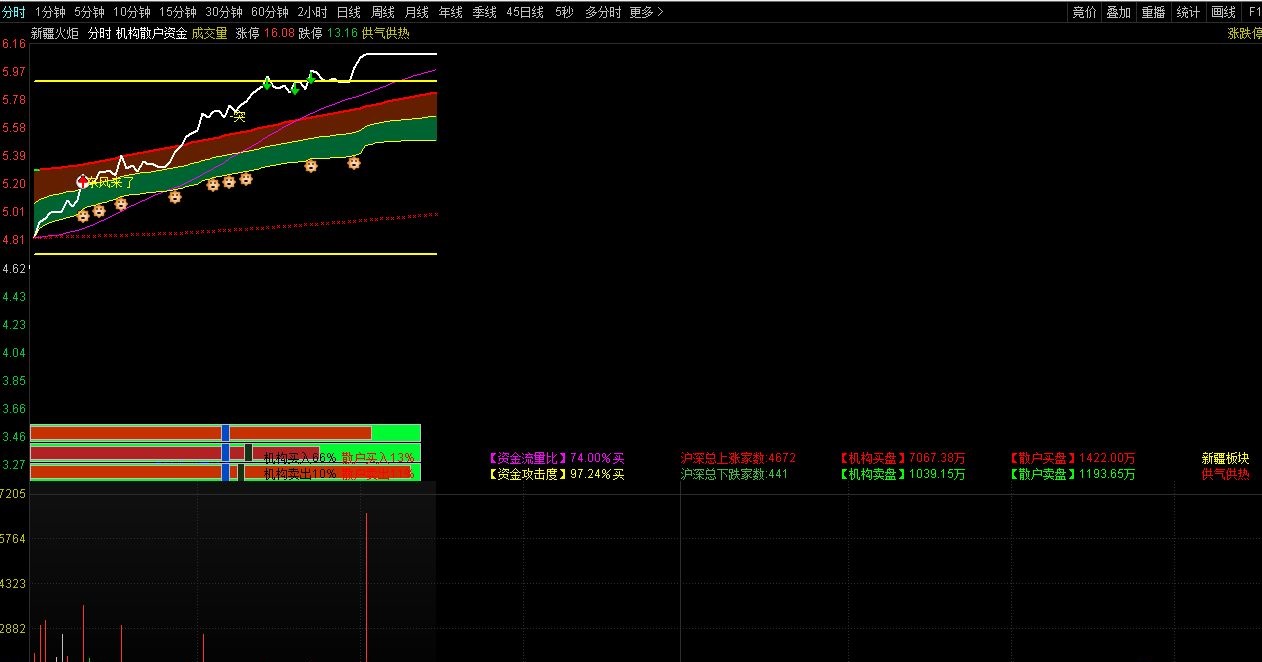
Task: Show the 日线 daily chart
Action: 349,12
